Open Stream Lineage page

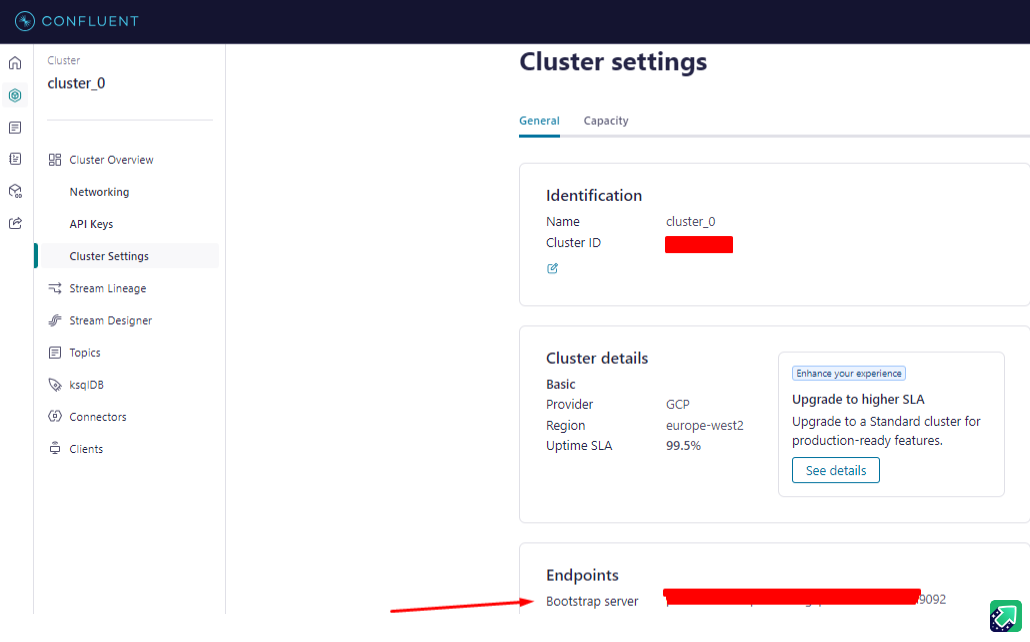[x=108, y=288]
